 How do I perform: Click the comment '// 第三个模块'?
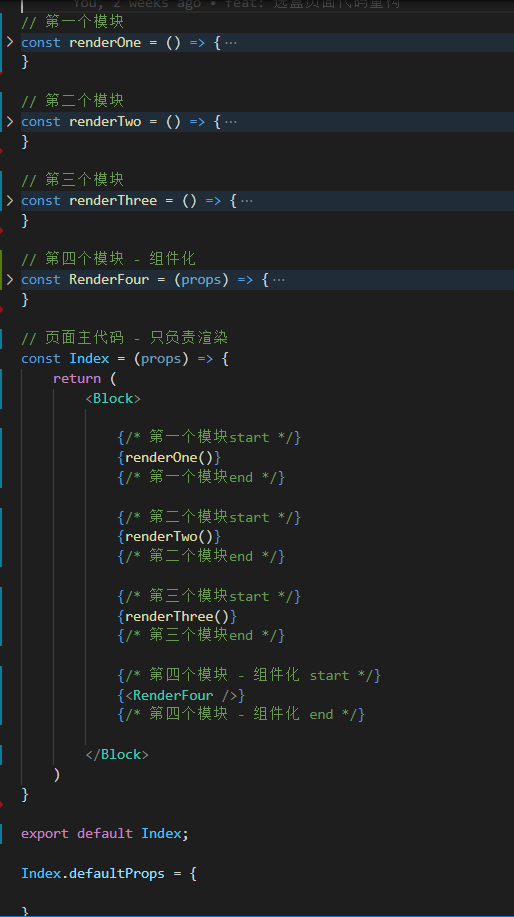pyautogui.click(x=73, y=180)
